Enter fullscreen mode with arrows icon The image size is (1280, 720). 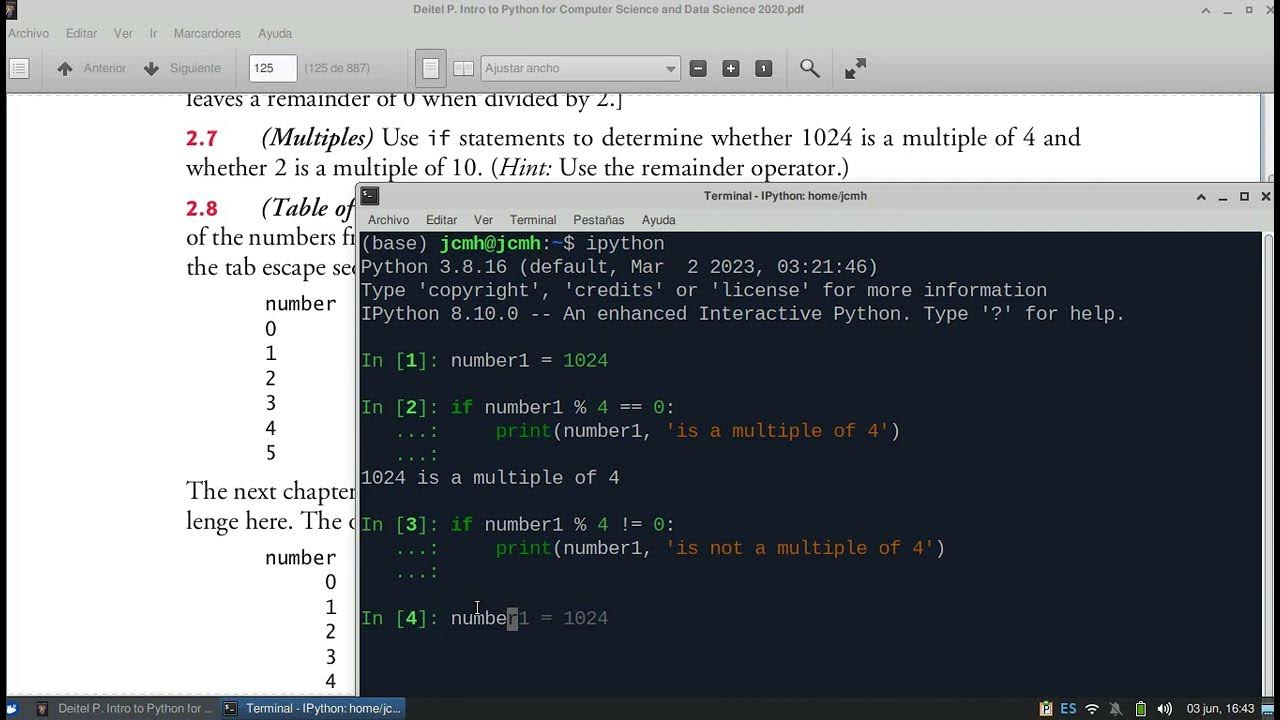click(x=855, y=68)
